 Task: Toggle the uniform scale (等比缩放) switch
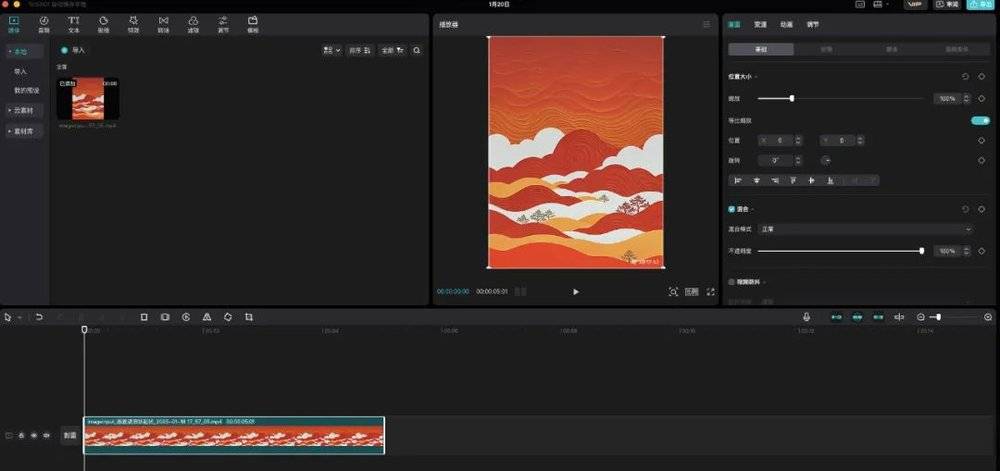coord(979,120)
